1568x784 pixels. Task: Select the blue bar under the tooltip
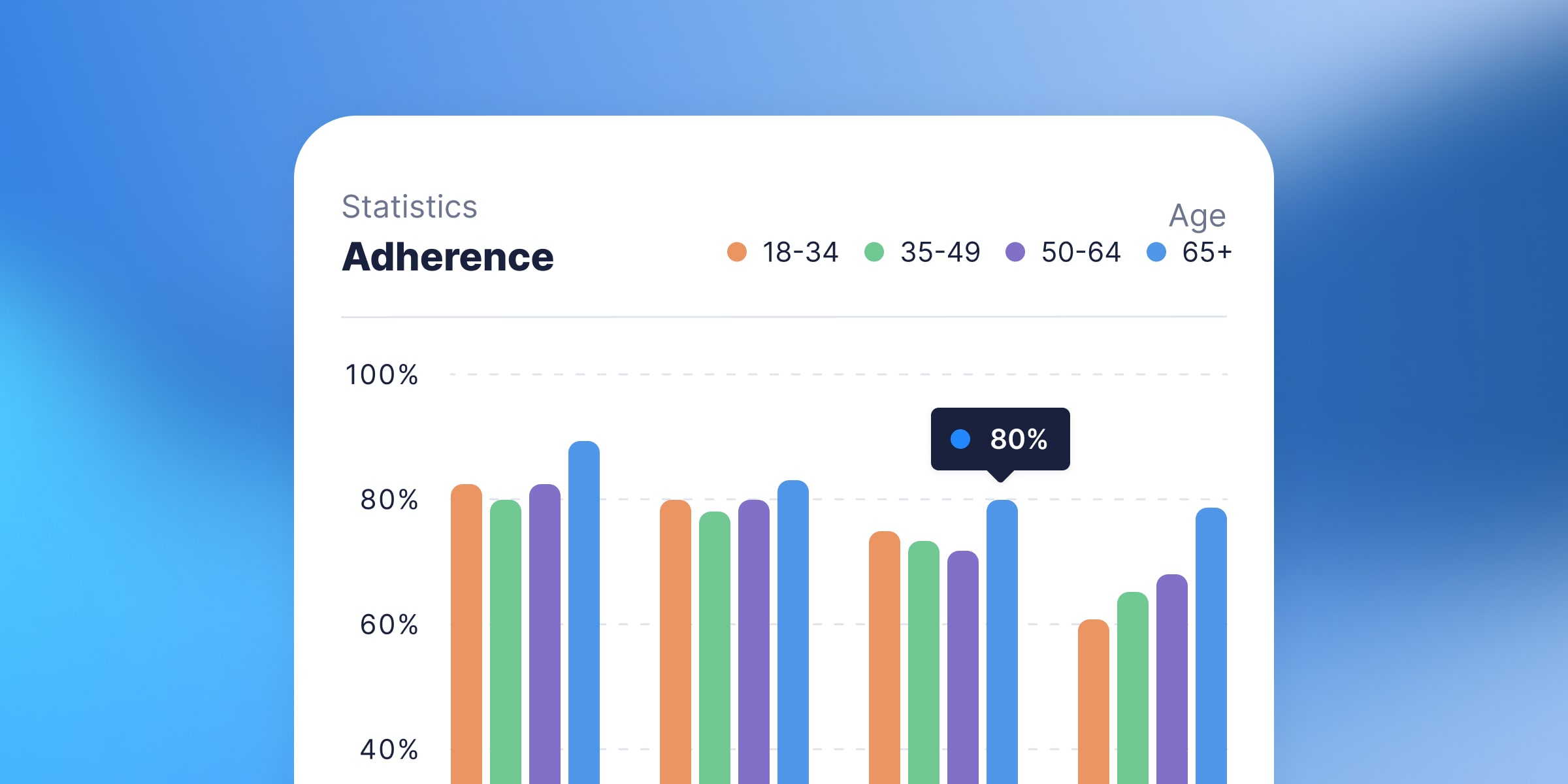pos(1002,640)
